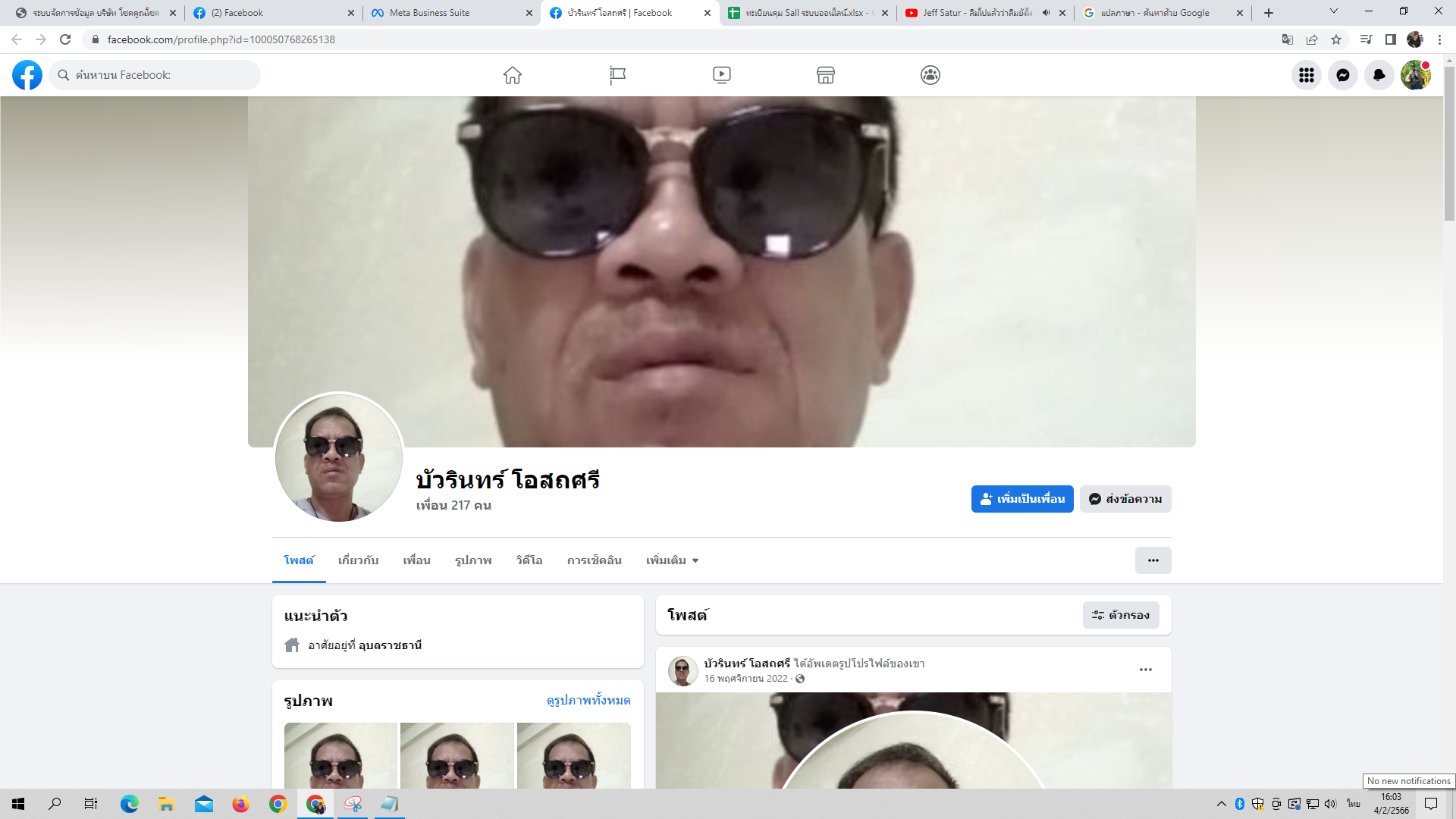Viewport: 1456px width, 819px height.
Task: Expand the เพิ่มเติม dropdown
Action: pyautogui.click(x=672, y=560)
